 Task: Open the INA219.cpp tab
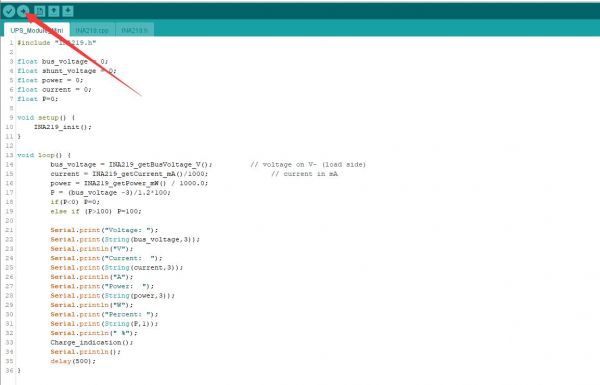pos(92,30)
